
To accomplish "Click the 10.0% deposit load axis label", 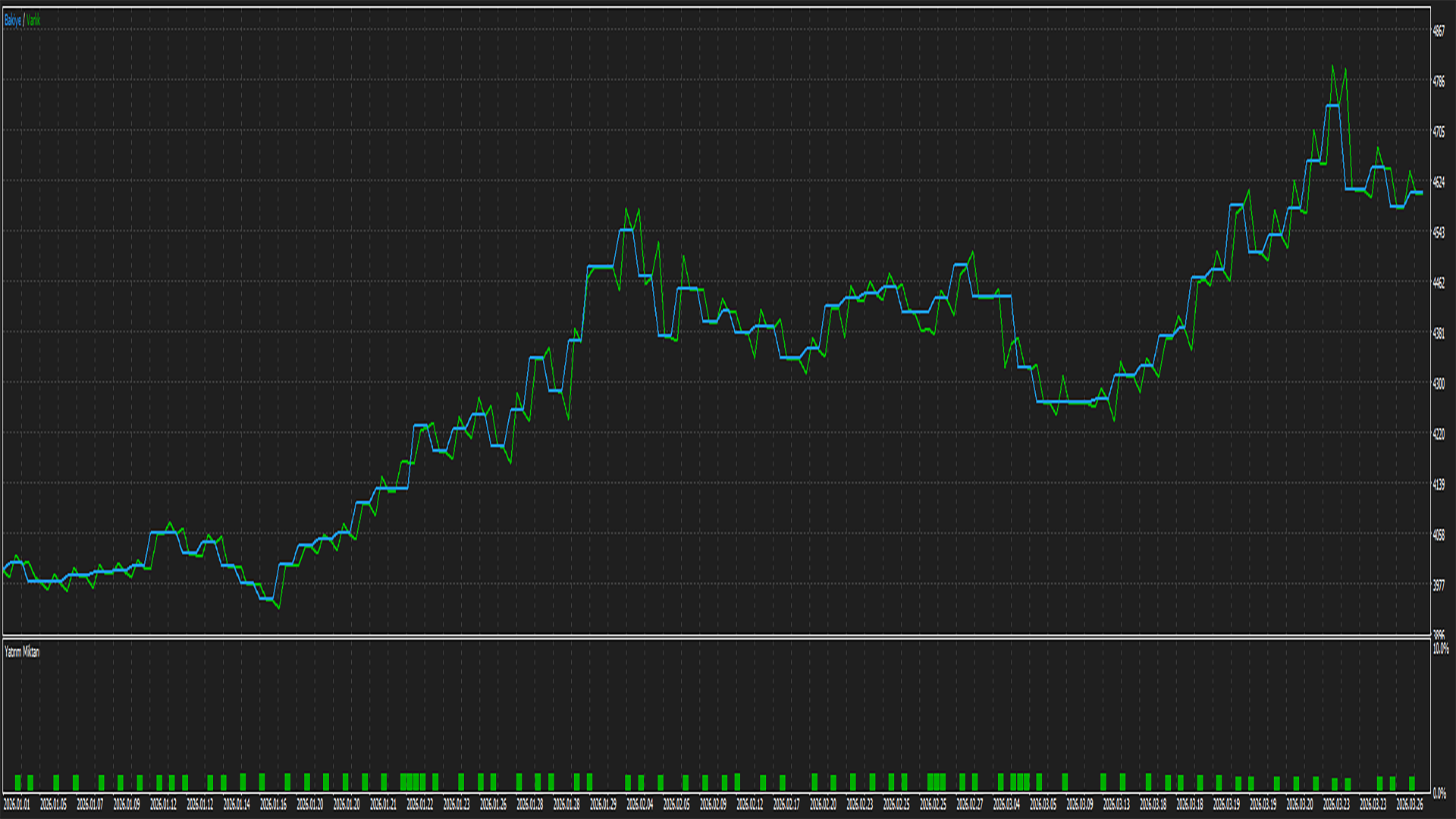I will (x=1440, y=648).
